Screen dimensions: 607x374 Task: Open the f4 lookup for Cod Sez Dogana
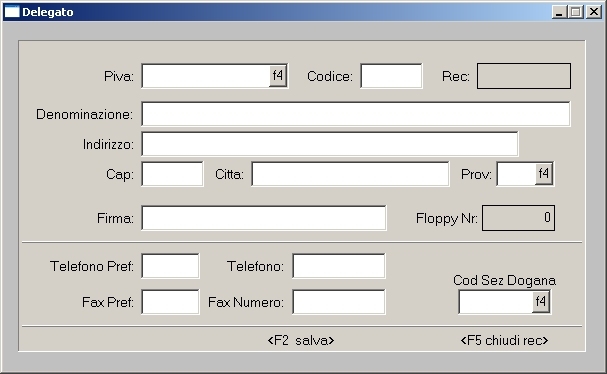(541, 302)
